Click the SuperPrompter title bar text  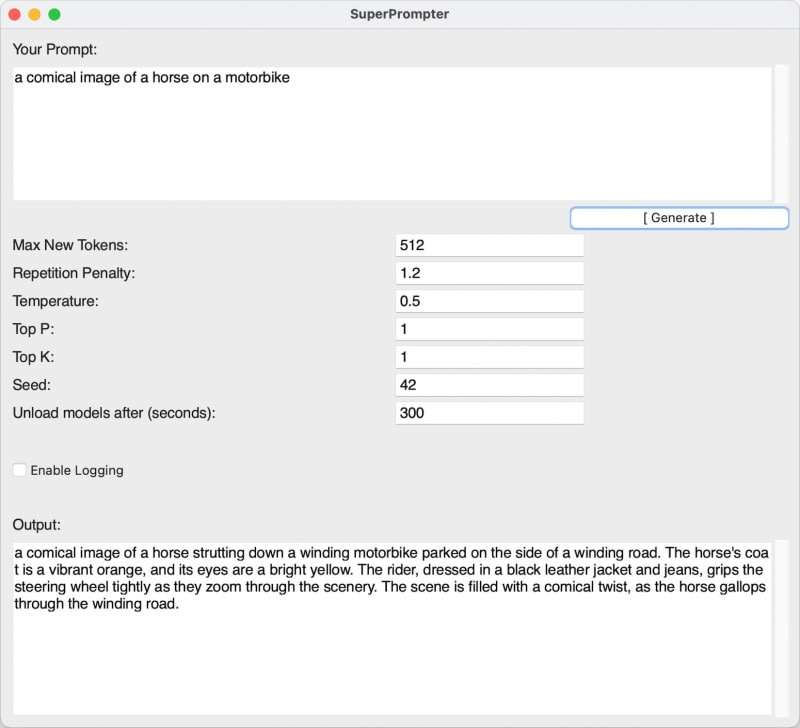(400, 15)
